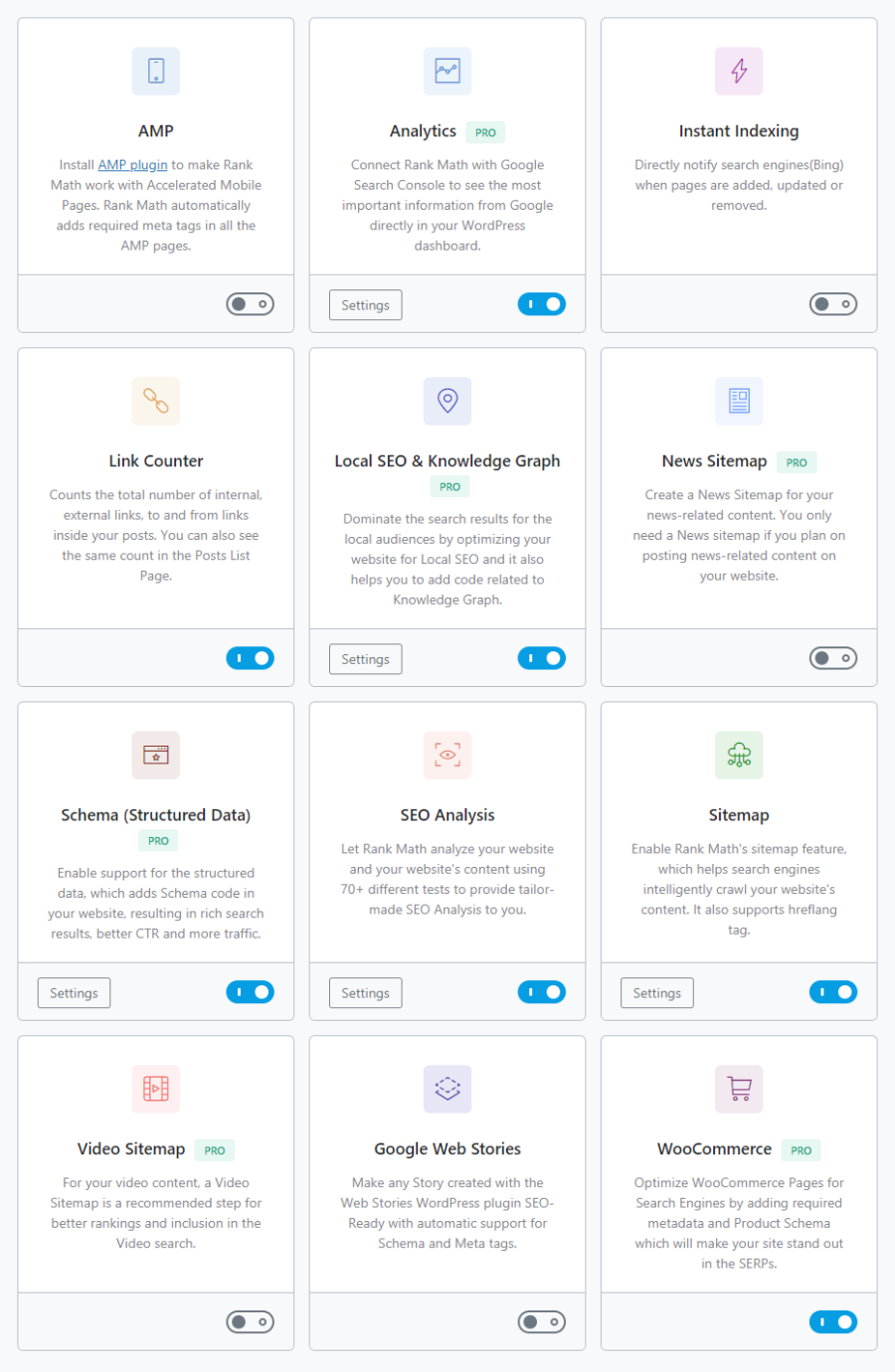
Task: Switch off the WooCommerce module toggle
Action: [833, 1322]
